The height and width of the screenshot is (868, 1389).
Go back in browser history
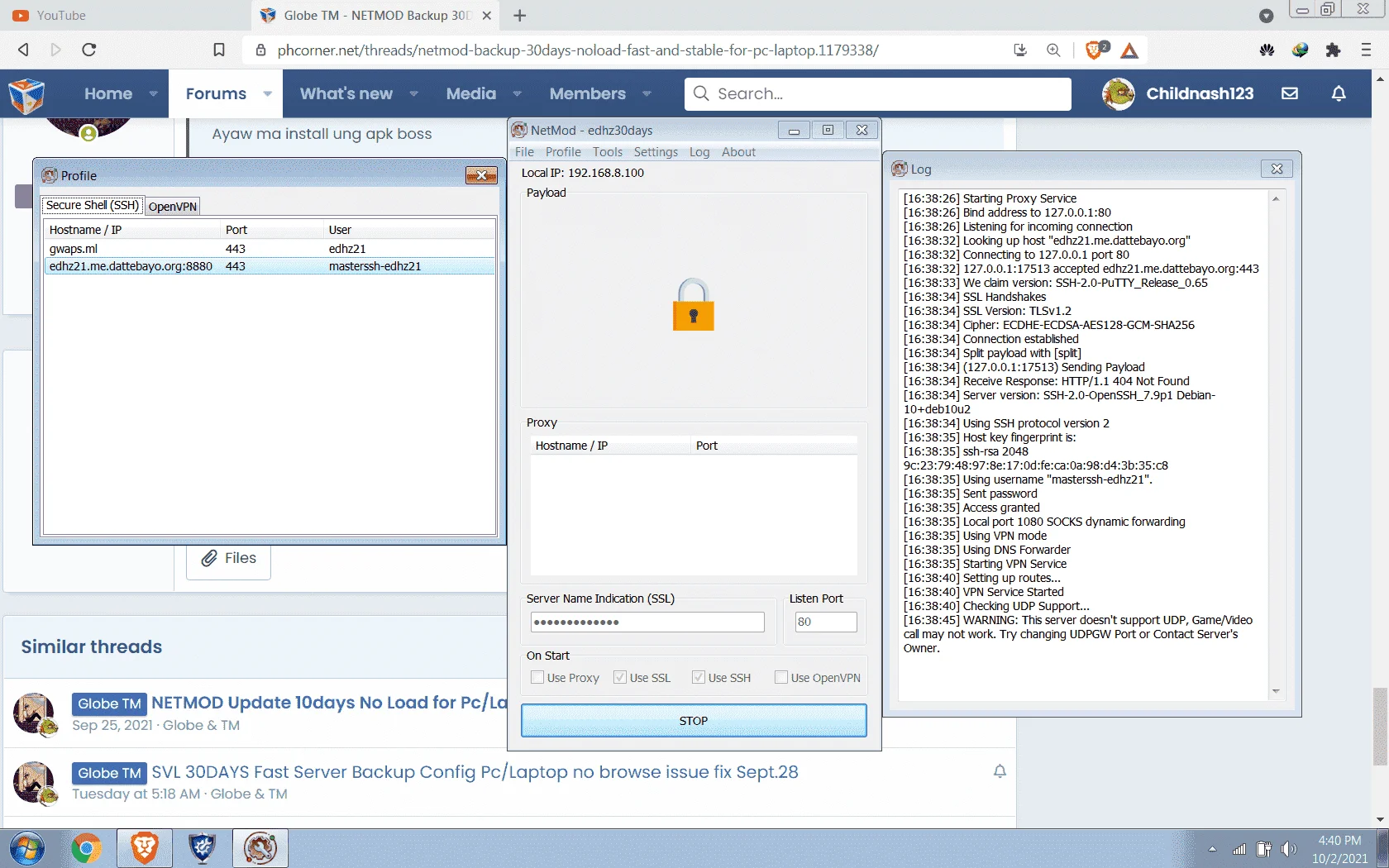coord(23,50)
